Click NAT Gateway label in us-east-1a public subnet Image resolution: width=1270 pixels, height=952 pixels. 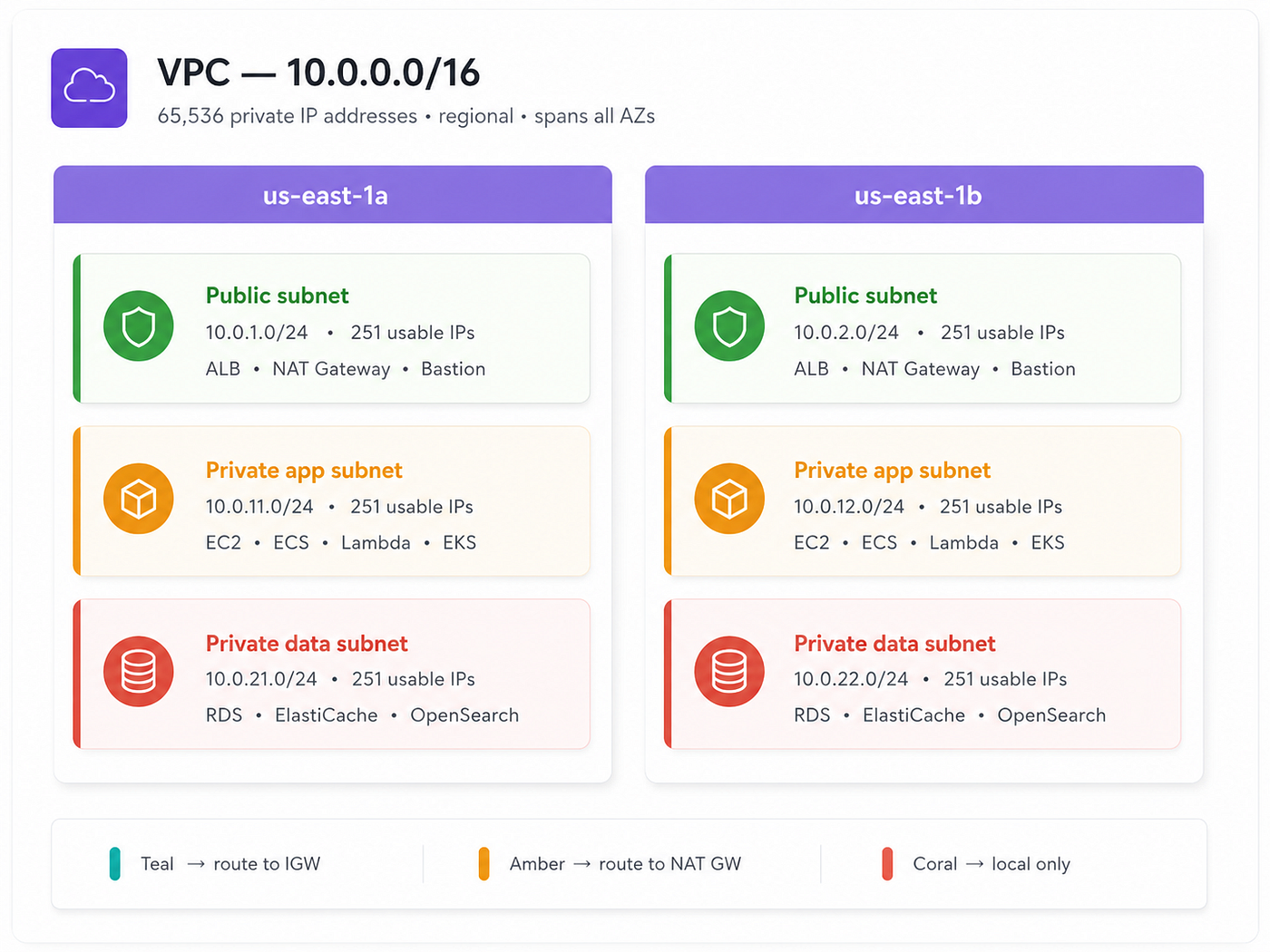click(x=331, y=369)
